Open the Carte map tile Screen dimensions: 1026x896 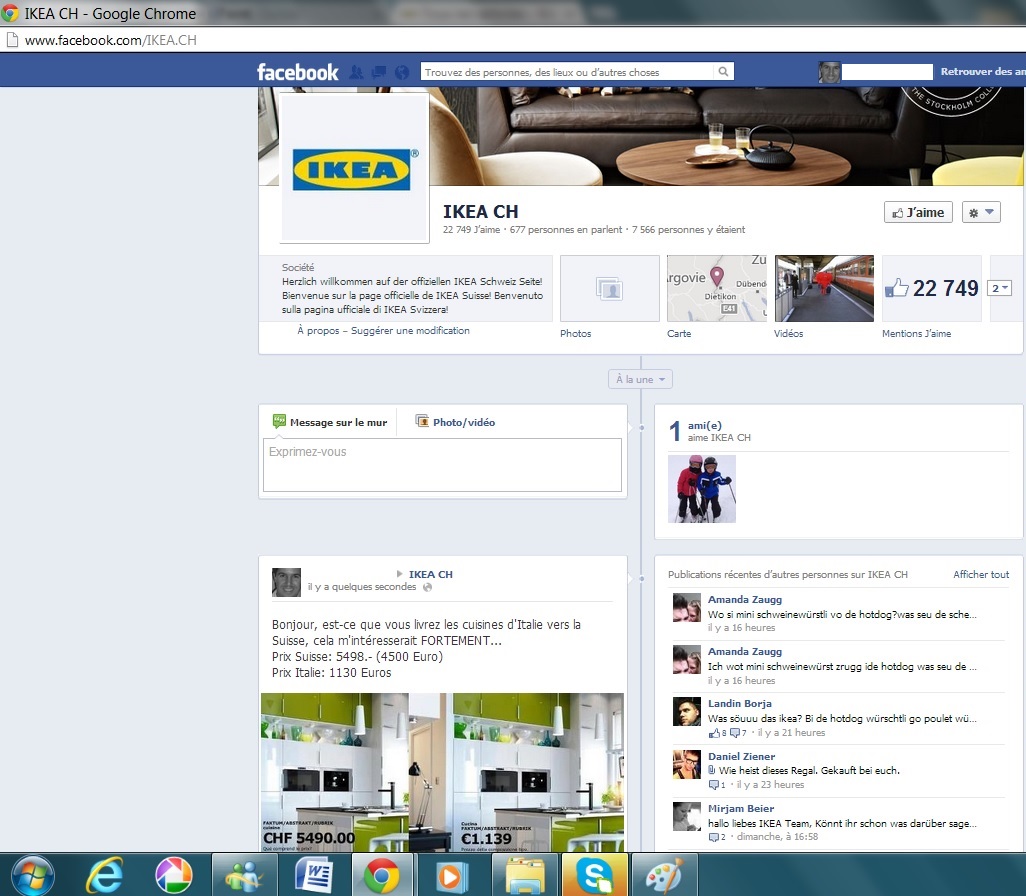click(x=716, y=289)
